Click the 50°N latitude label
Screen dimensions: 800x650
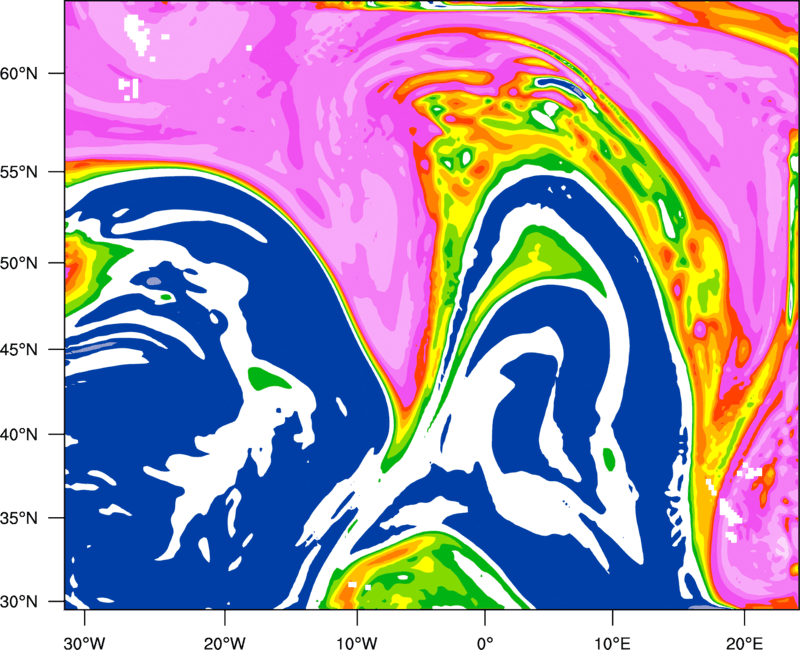[19, 263]
